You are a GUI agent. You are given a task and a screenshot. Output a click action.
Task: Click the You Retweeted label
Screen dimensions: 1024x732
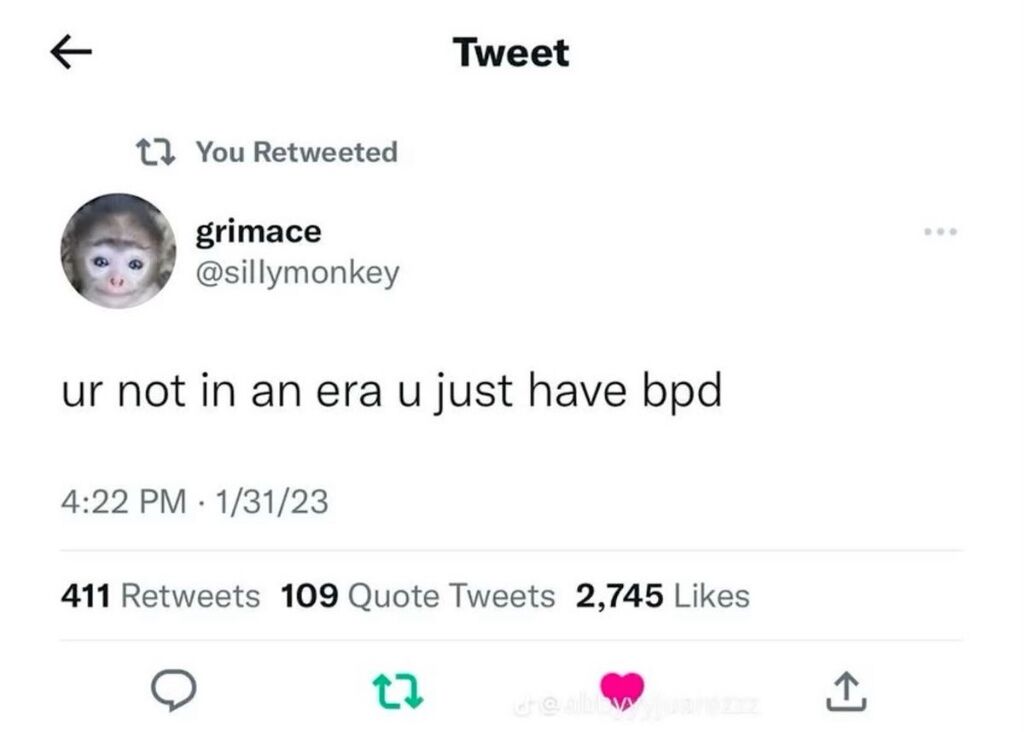296,153
